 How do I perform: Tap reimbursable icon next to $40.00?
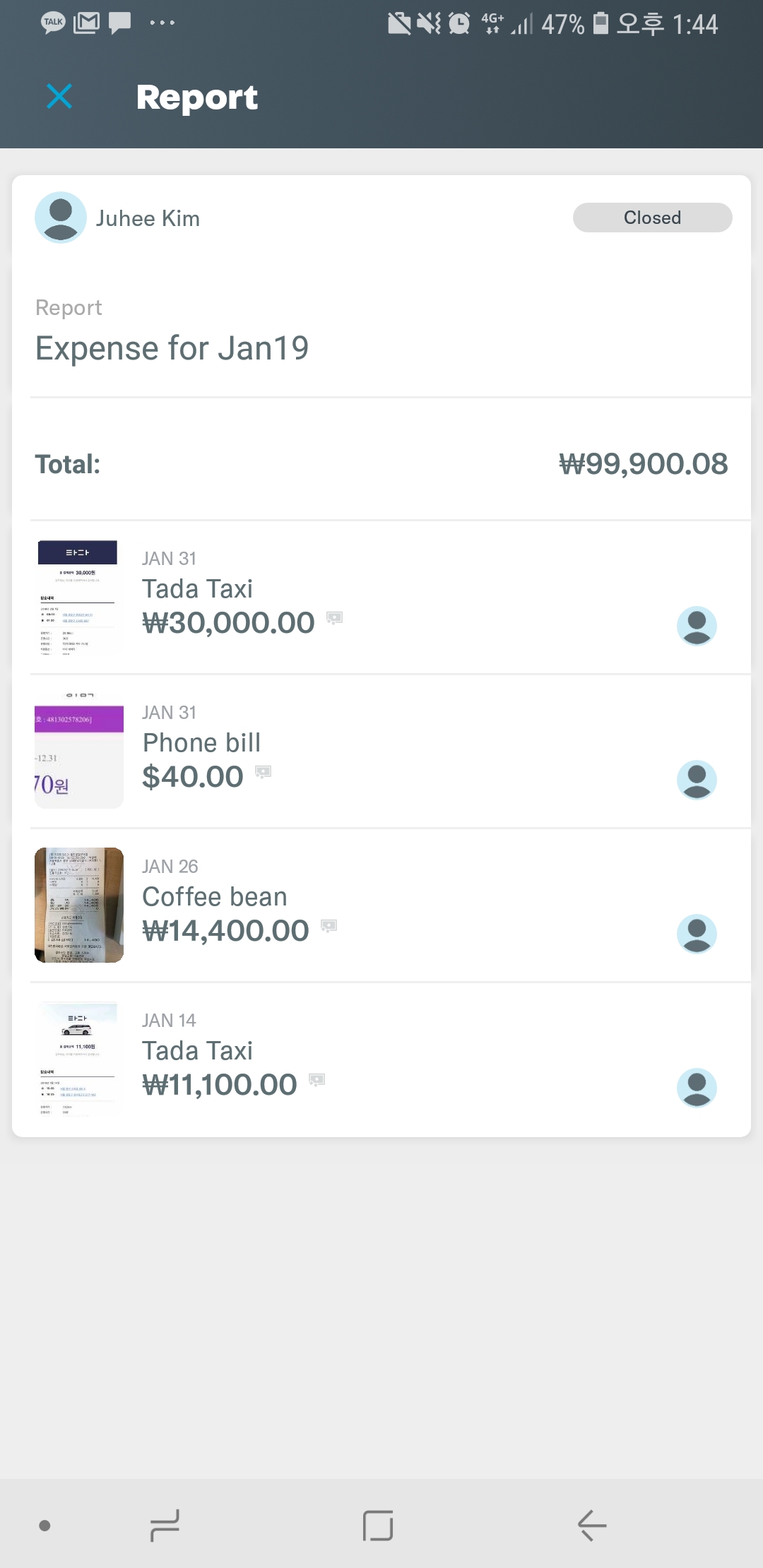click(263, 772)
